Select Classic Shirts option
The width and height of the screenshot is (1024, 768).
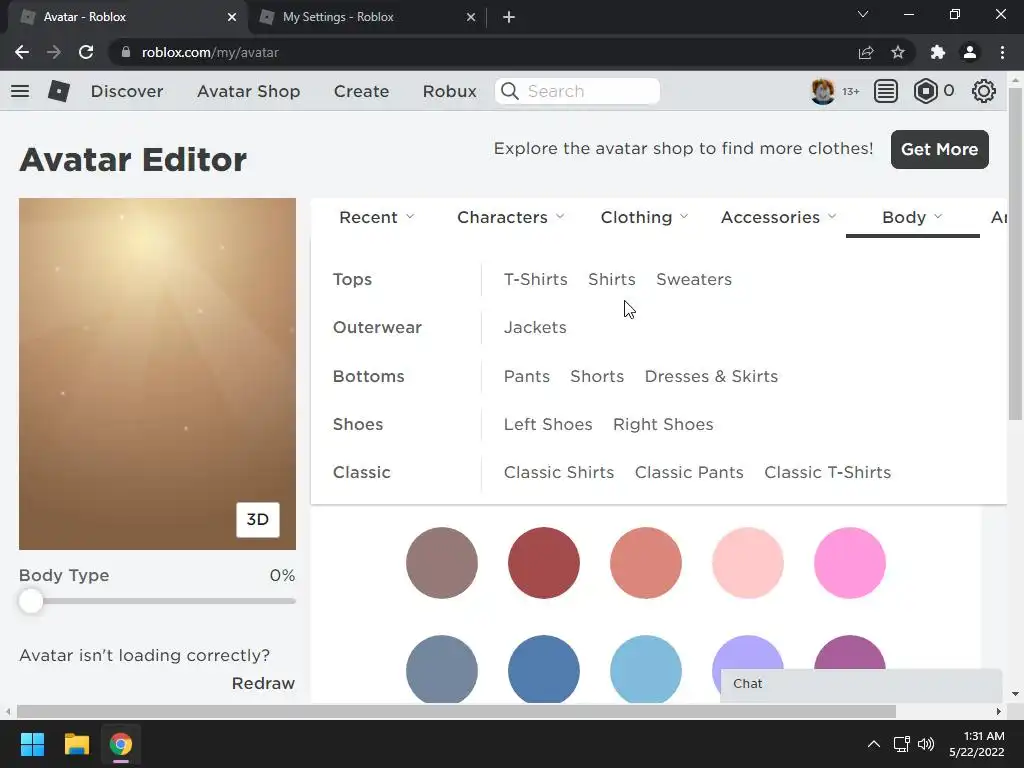(x=558, y=473)
